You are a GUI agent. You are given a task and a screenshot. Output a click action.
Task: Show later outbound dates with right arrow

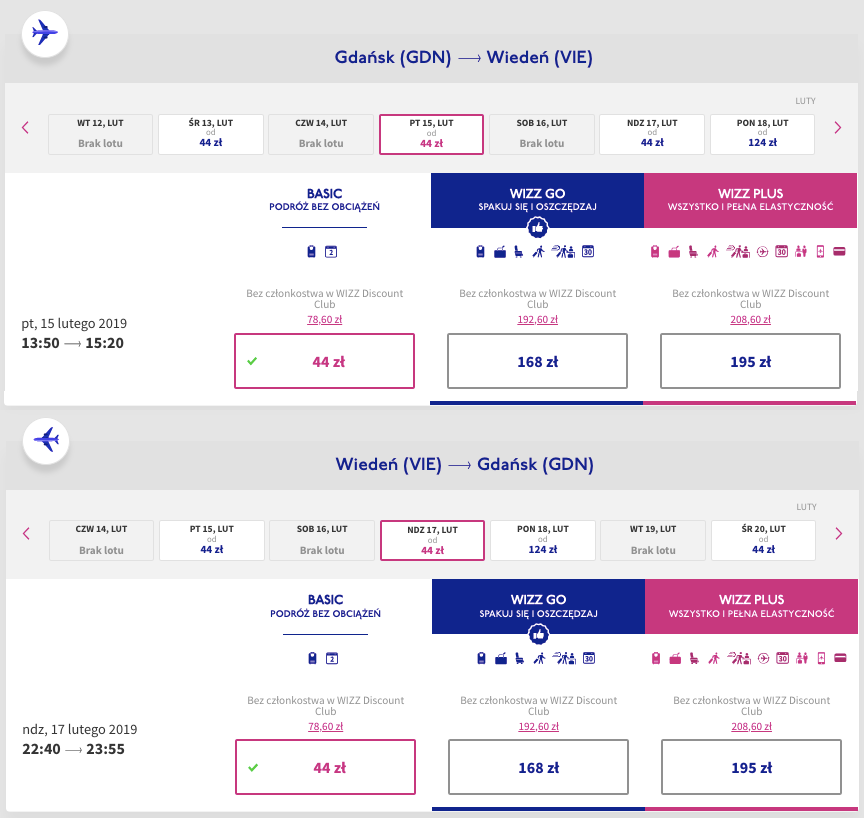click(x=838, y=127)
